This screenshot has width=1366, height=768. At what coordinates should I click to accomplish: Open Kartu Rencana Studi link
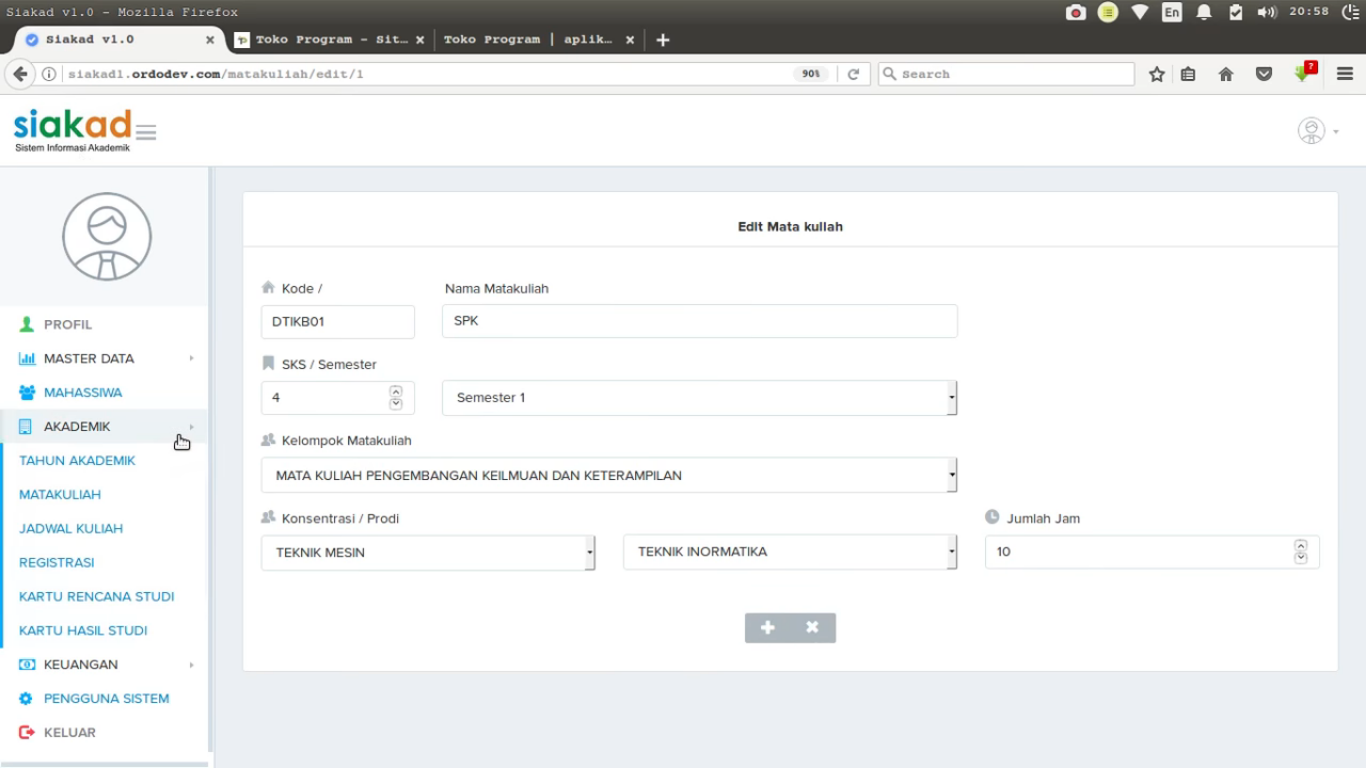pyautogui.click(x=96, y=596)
